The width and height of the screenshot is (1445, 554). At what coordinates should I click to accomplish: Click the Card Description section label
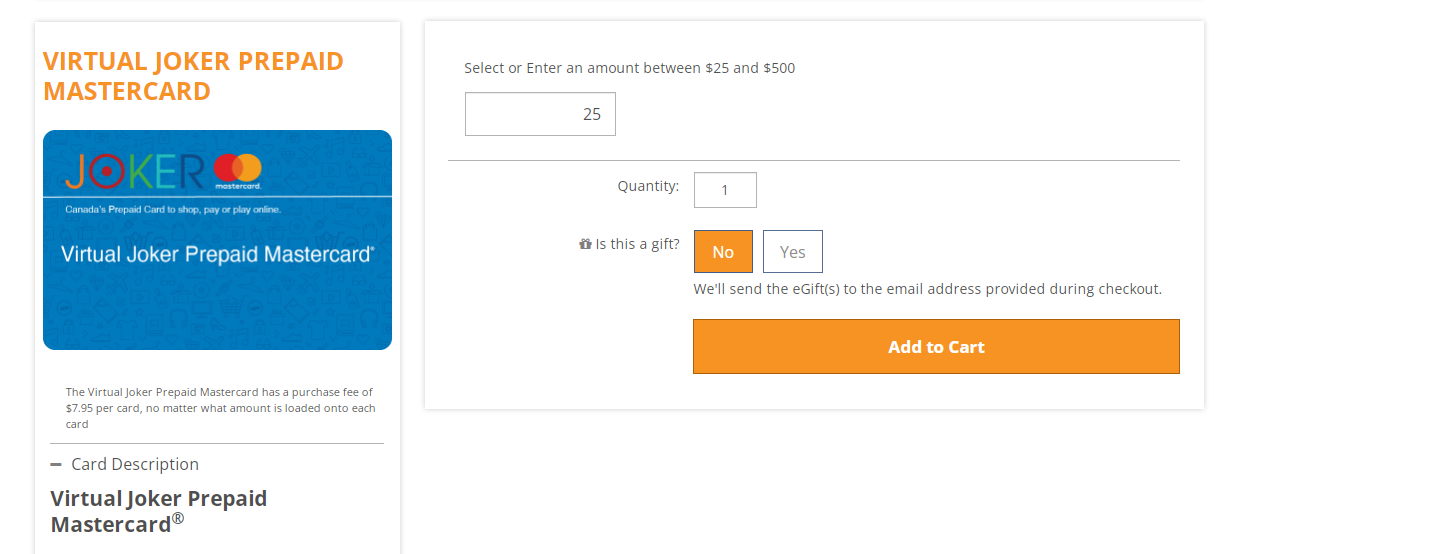tap(135, 464)
